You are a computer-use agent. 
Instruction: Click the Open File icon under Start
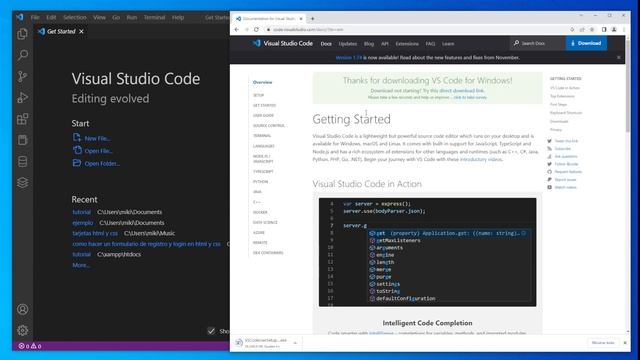[x=77, y=150]
